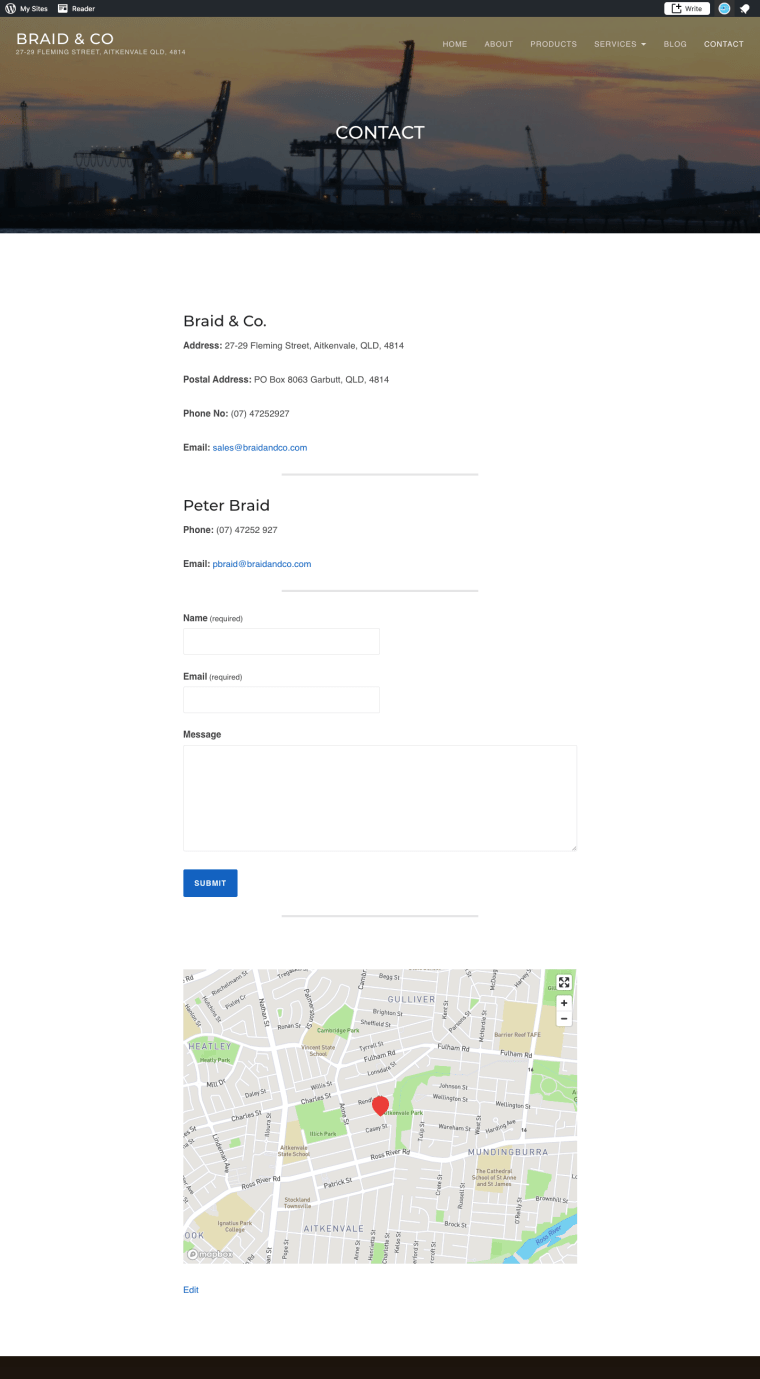
Task: Focus the Name input field
Action: [281, 641]
